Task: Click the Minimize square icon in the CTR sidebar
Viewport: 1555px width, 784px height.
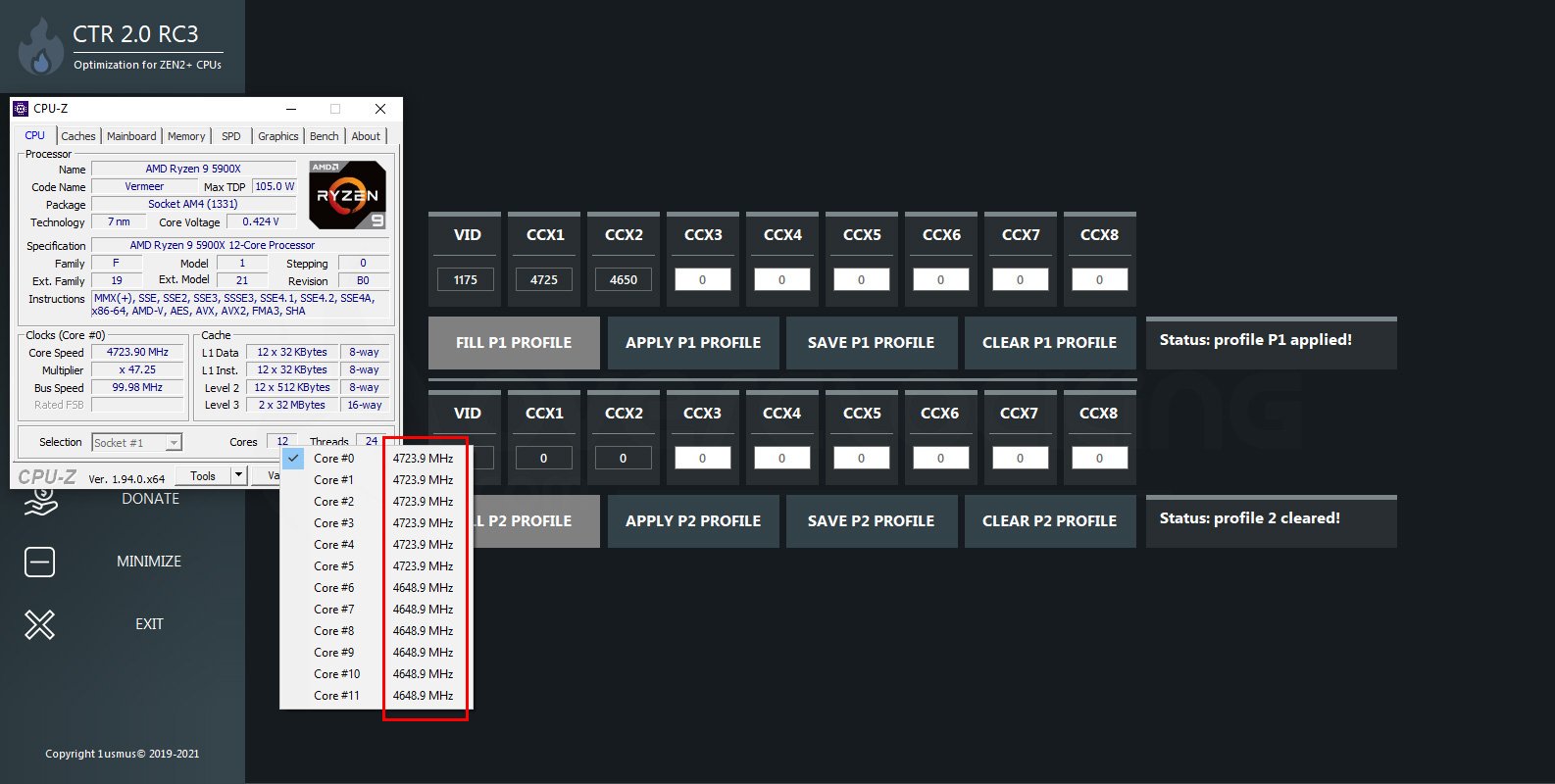Action: tap(39, 562)
